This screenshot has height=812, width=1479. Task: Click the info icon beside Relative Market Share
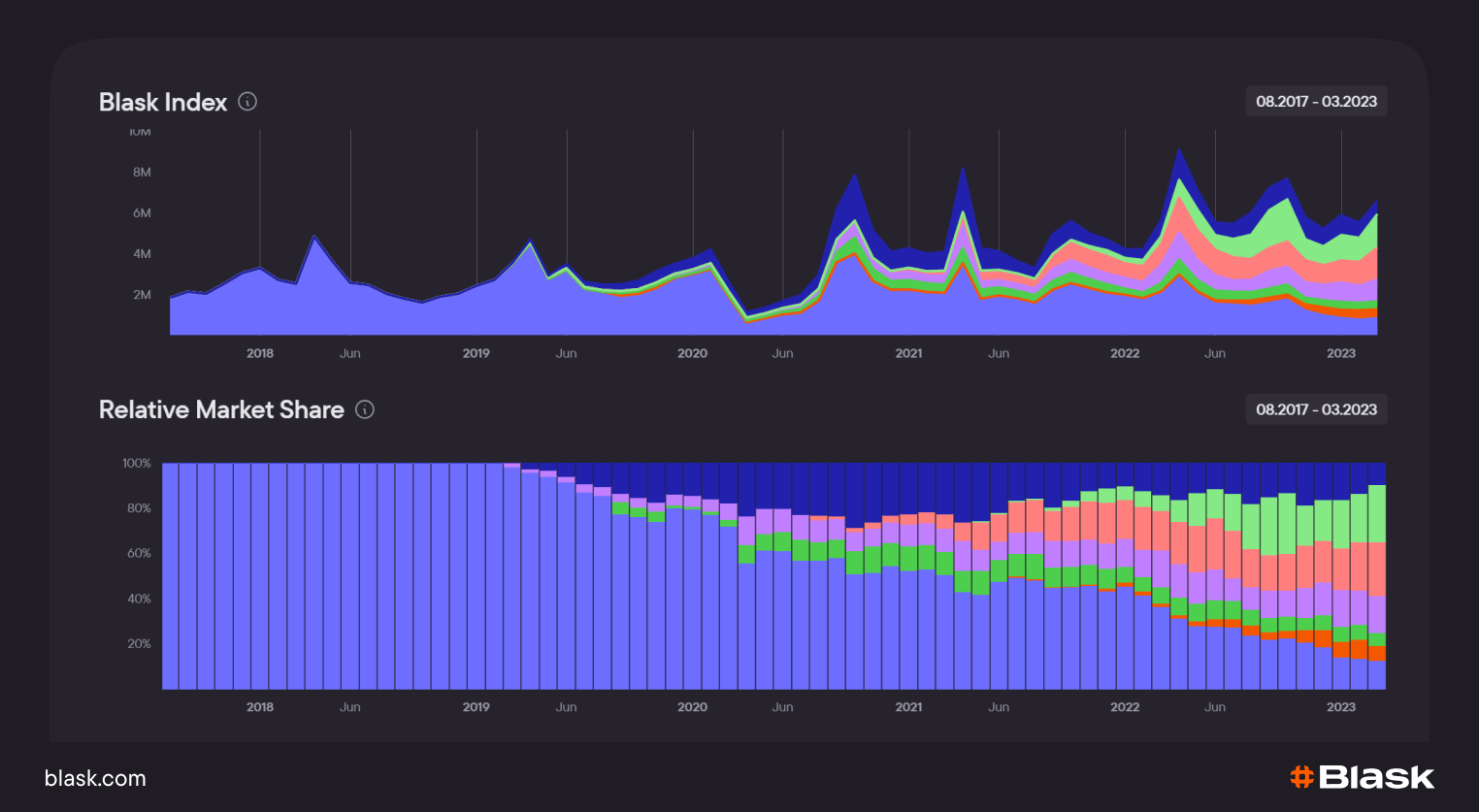point(365,409)
